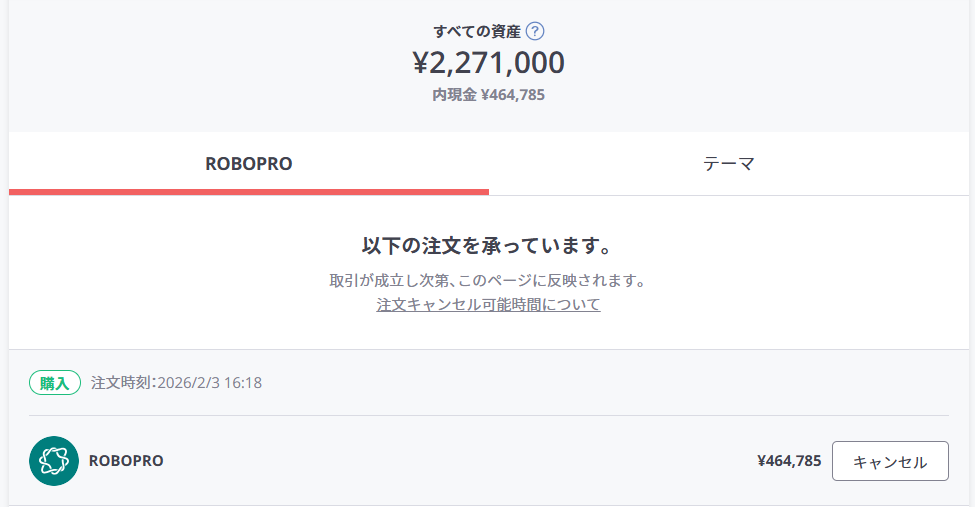Click the divider line above the ROBOPRO order
Screen dimensions: 975x507
(488, 415)
